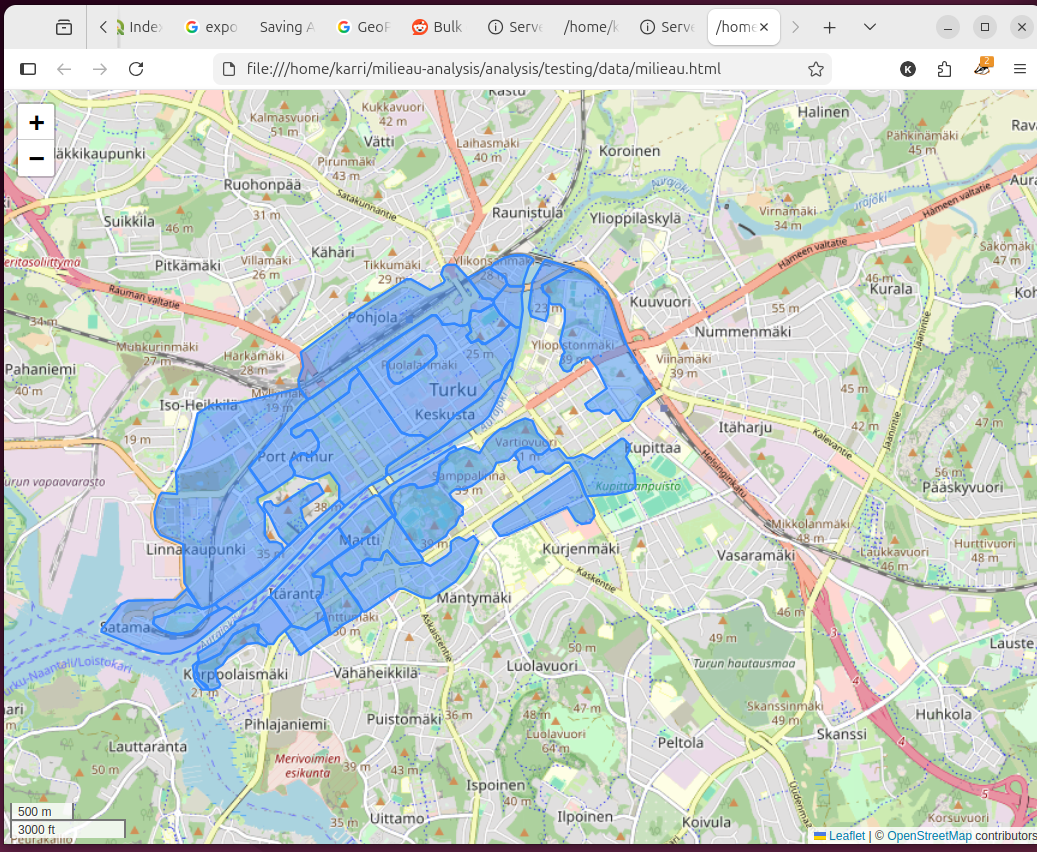Open the extensions puzzle icon
The image size is (1037, 852).
944,69
